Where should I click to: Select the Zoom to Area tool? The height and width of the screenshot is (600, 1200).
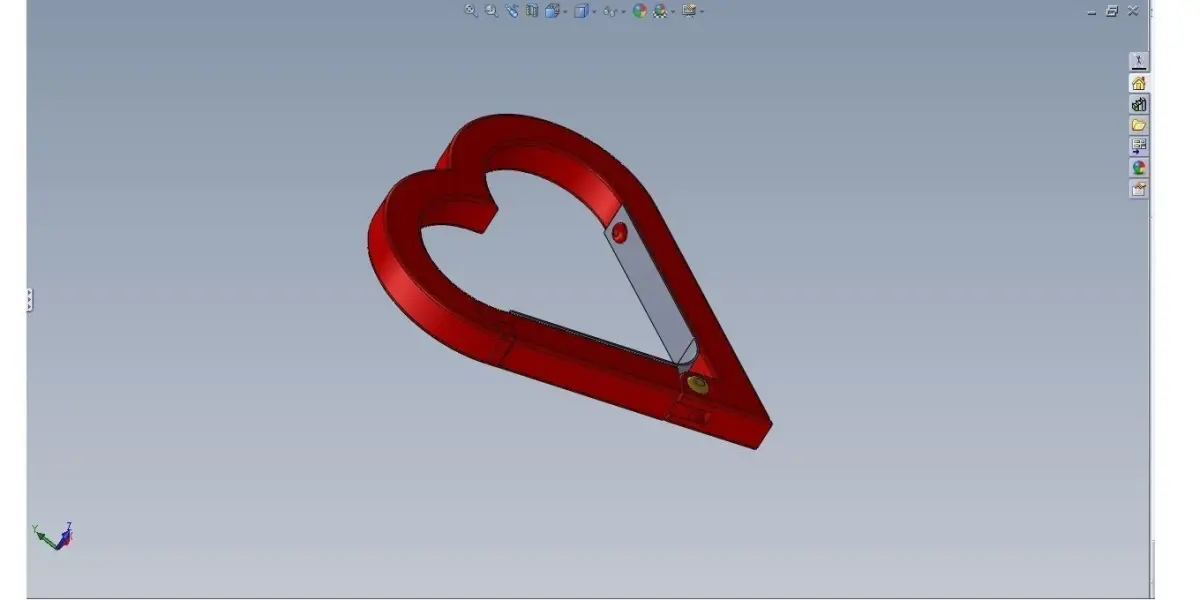pyautogui.click(x=491, y=11)
